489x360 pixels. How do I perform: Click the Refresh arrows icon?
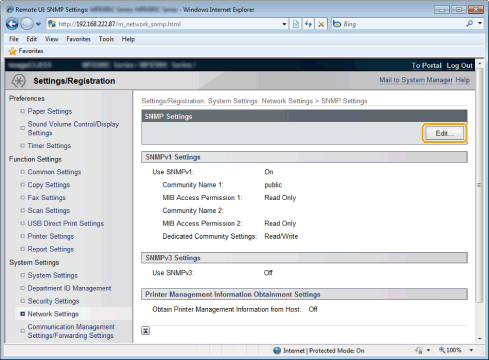click(x=308, y=24)
